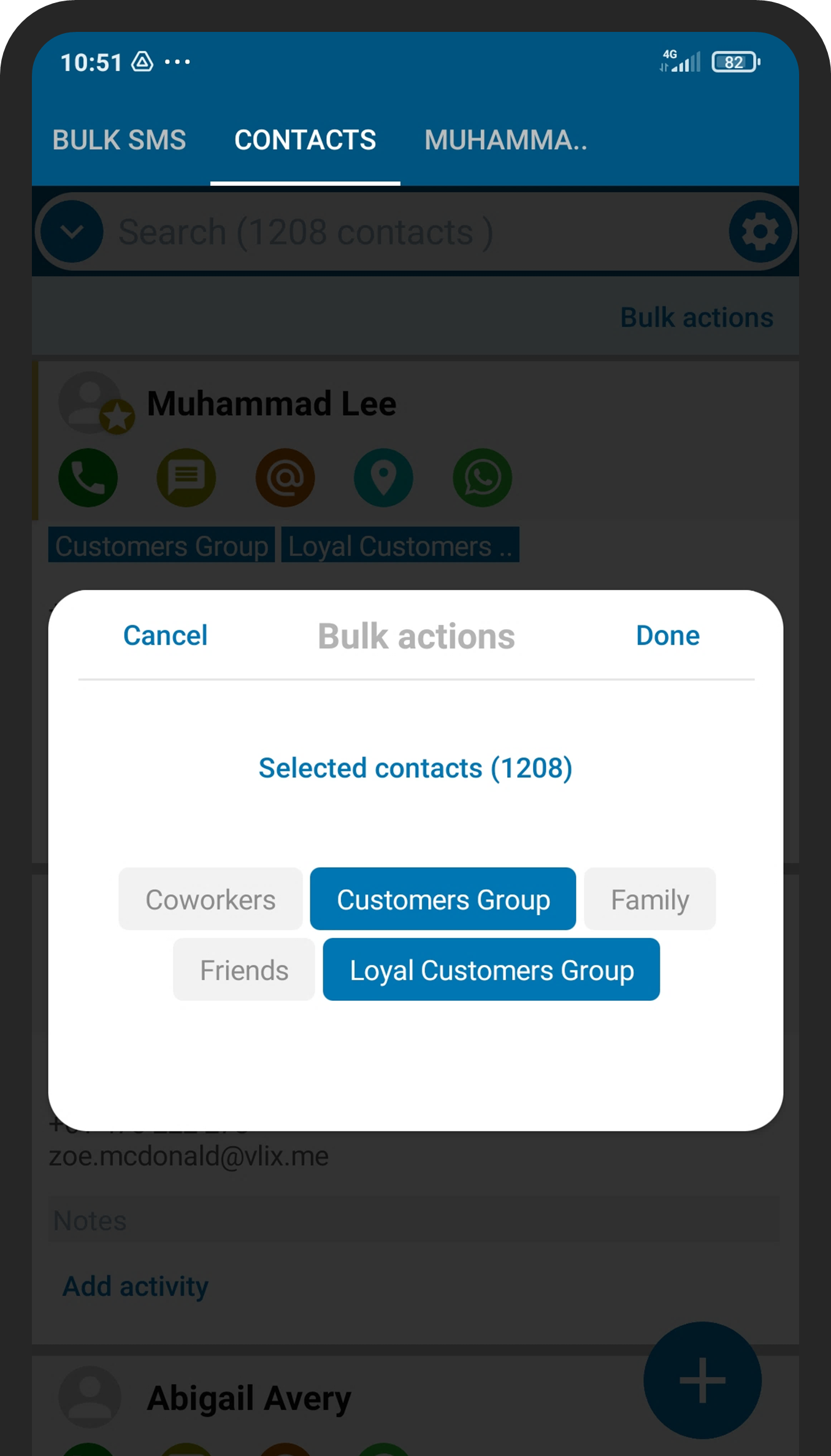
Task: Tap the SMS message icon for Muhammad Lee
Action: (186, 477)
